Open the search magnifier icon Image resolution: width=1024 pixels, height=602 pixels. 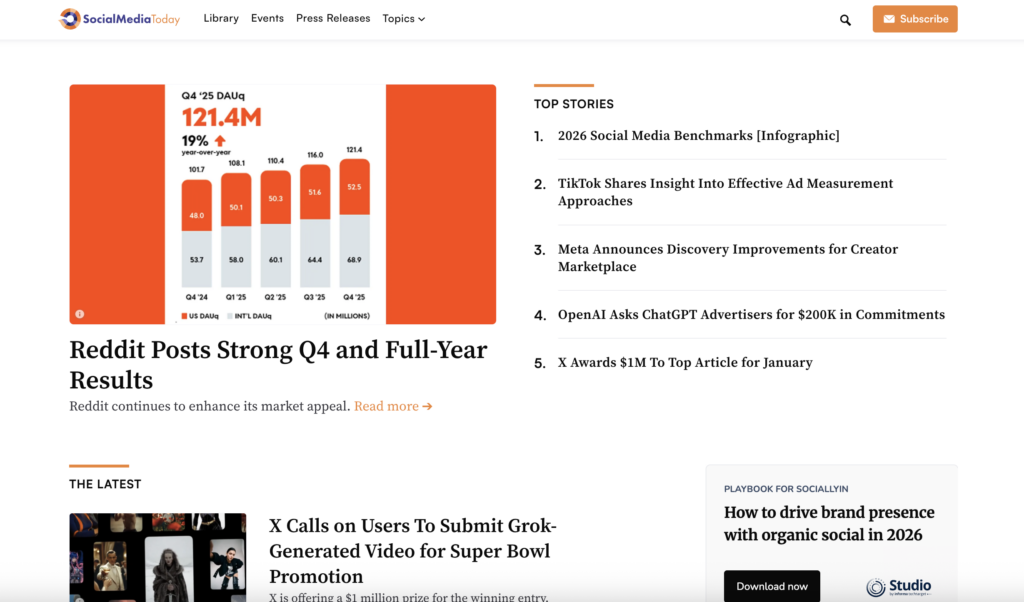tap(845, 19)
